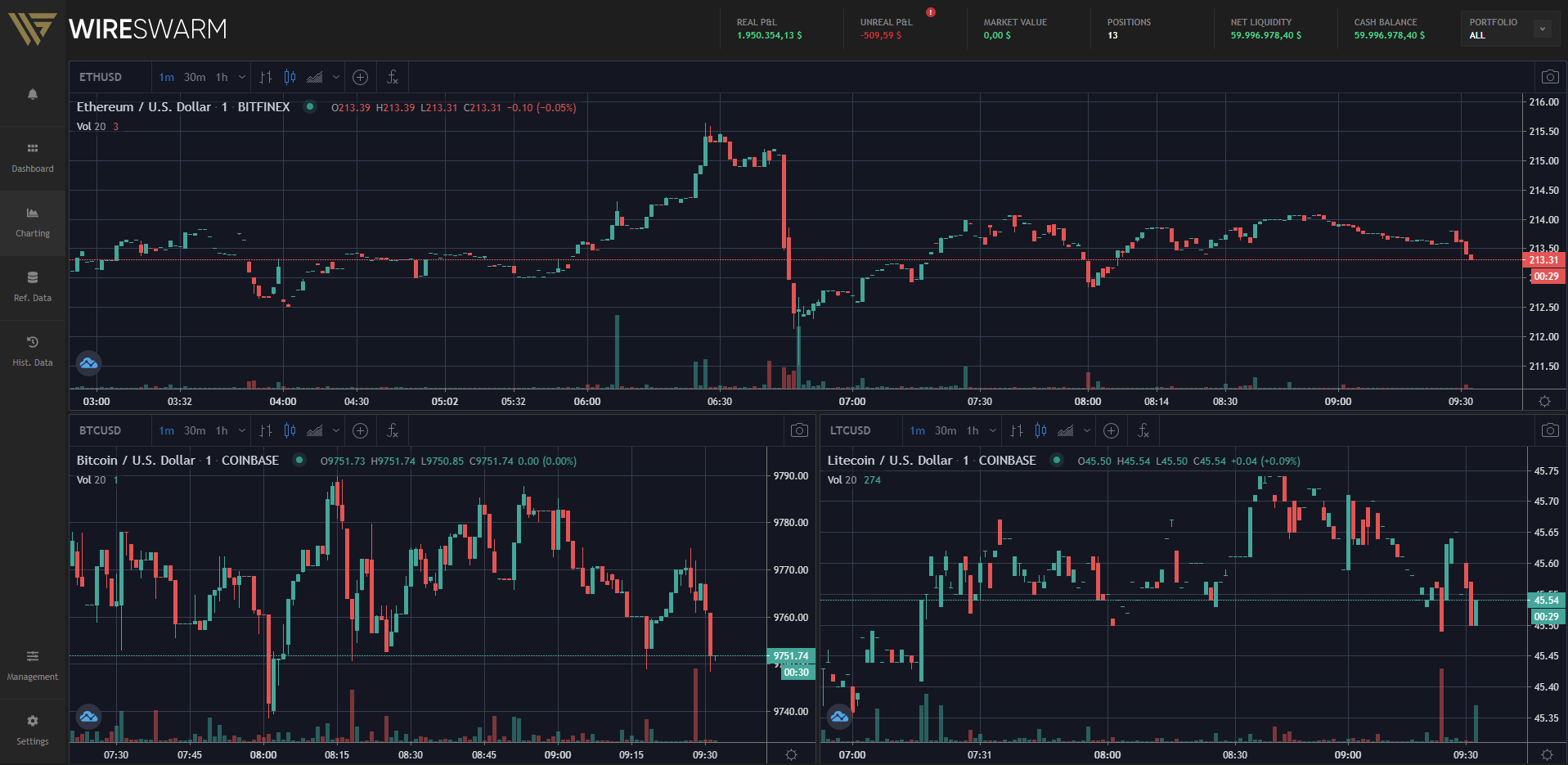Image resolution: width=1568 pixels, height=765 pixels.
Task: Open LTCUSD chart style dropdown arrow
Action: pos(1086,430)
